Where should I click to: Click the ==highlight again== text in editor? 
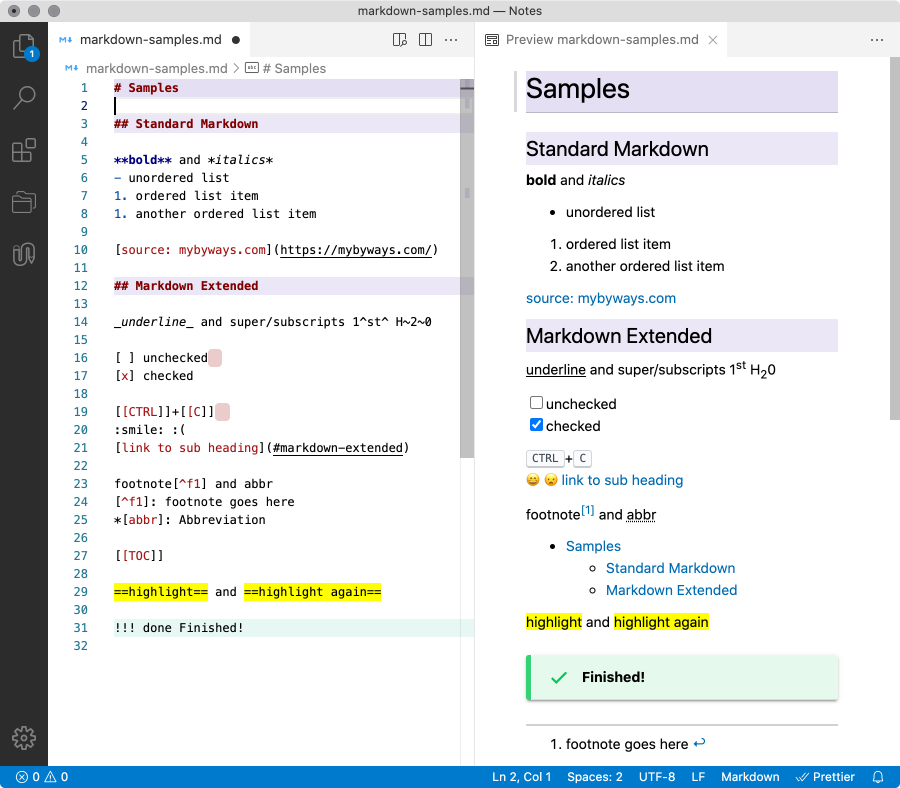click(312, 592)
